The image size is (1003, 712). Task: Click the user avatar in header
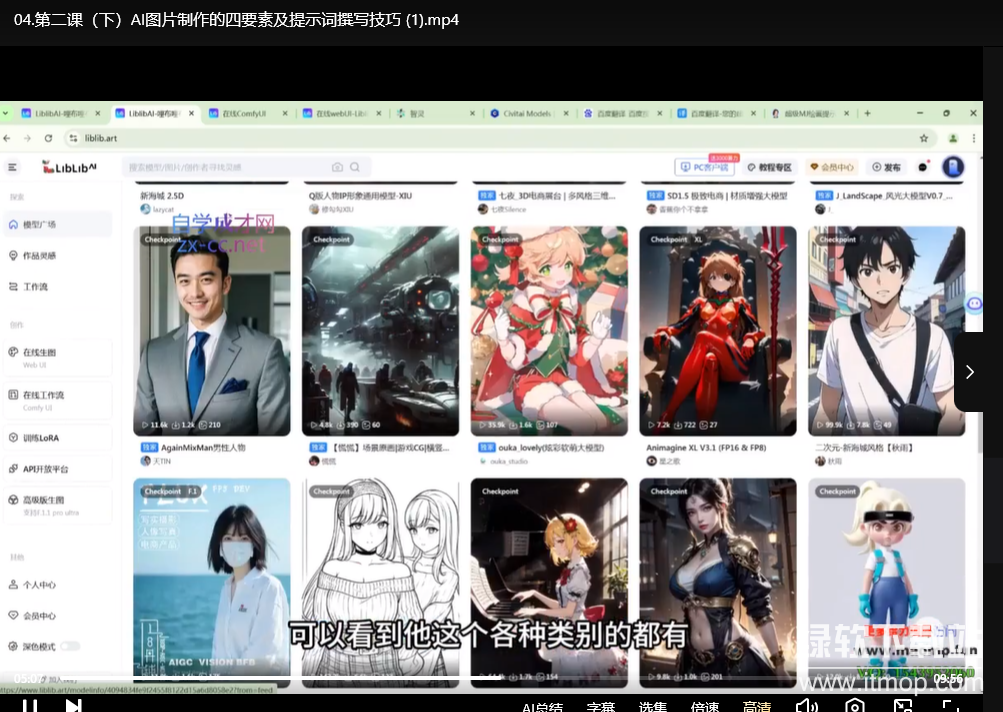pos(953,167)
